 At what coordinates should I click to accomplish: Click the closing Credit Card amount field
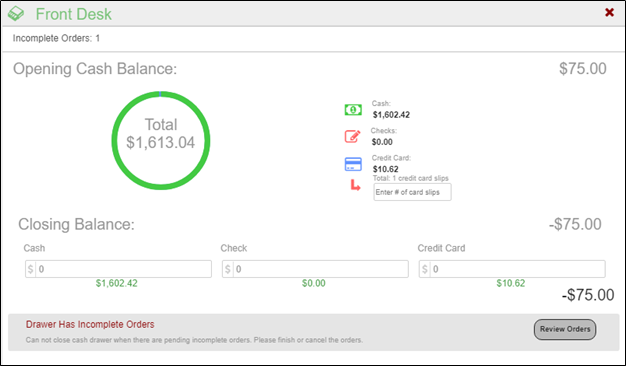pyautogui.click(x=512, y=269)
